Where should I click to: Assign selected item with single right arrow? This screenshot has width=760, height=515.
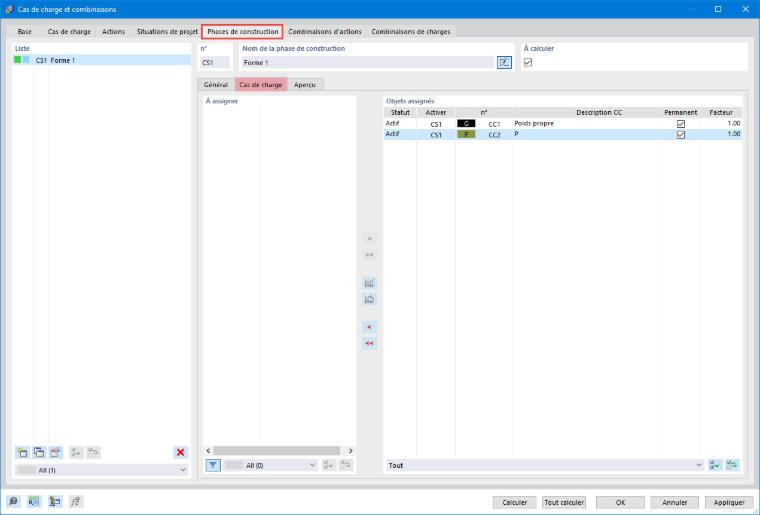(x=369, y=239)
